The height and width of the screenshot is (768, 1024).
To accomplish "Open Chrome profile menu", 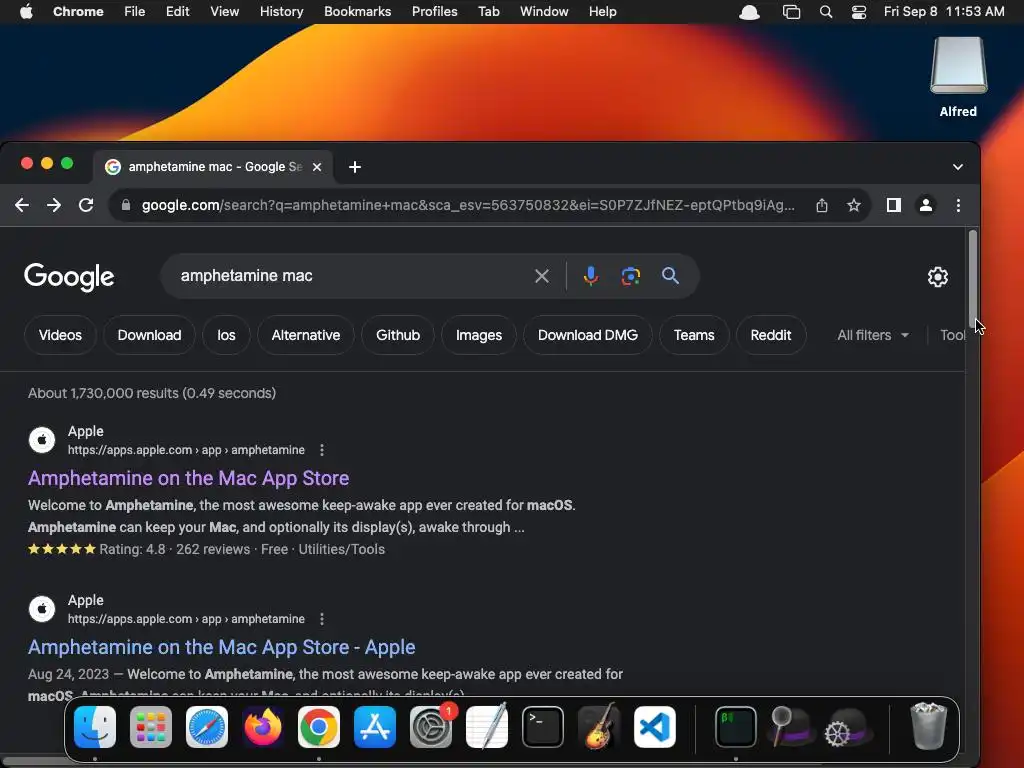I will click(x=925, y=205).
